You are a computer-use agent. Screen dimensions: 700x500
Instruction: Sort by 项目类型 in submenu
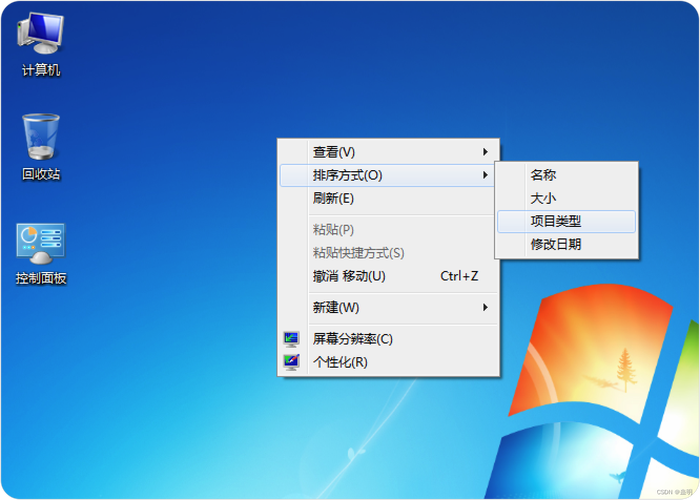[567, 221]
